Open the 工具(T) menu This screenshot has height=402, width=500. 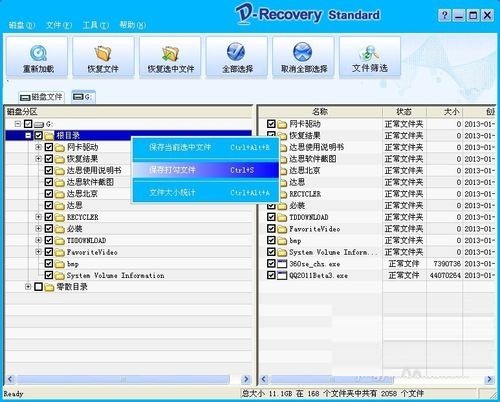click(x=96, y=25)
